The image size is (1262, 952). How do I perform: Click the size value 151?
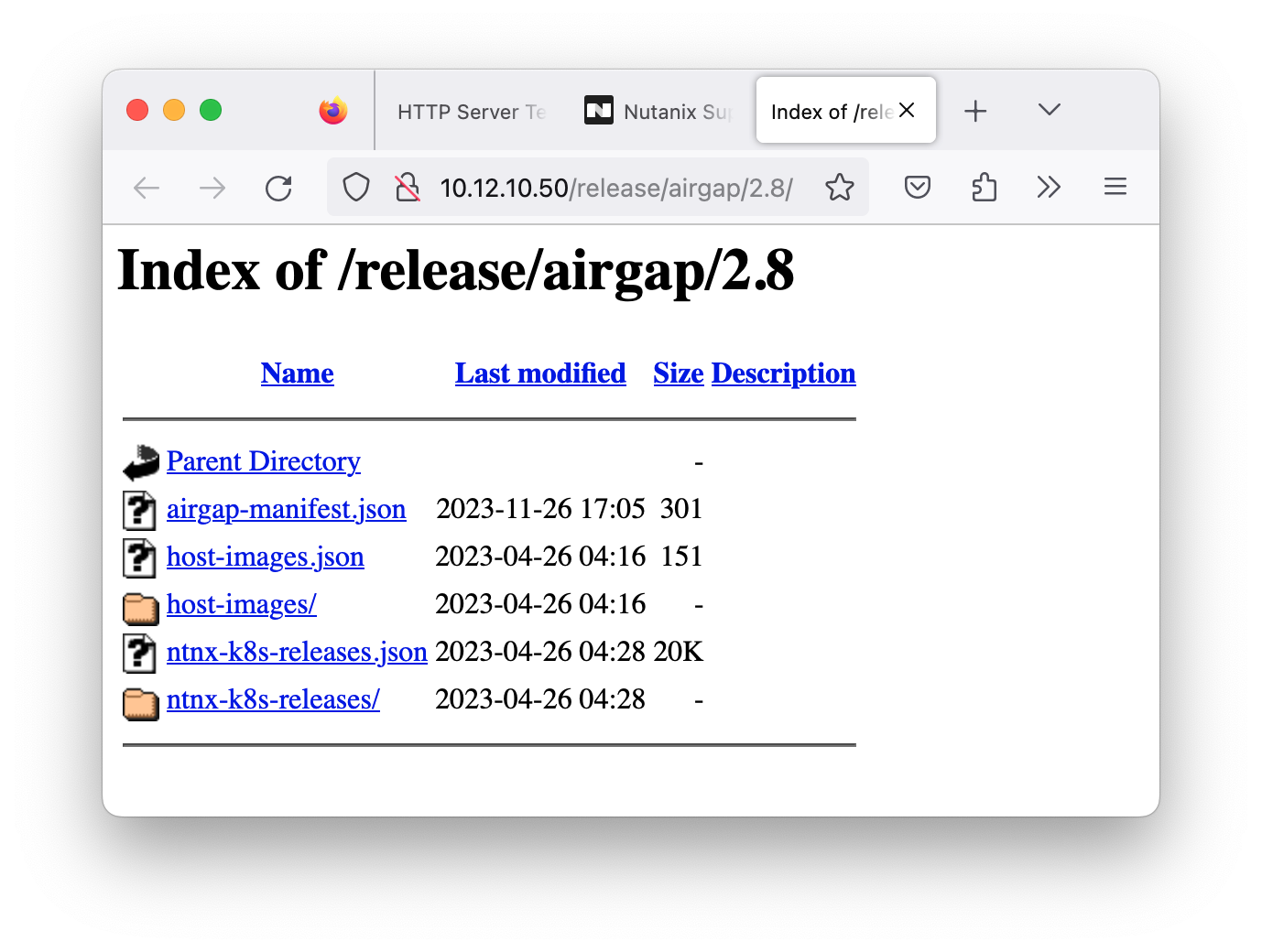[x=681, y=557]
